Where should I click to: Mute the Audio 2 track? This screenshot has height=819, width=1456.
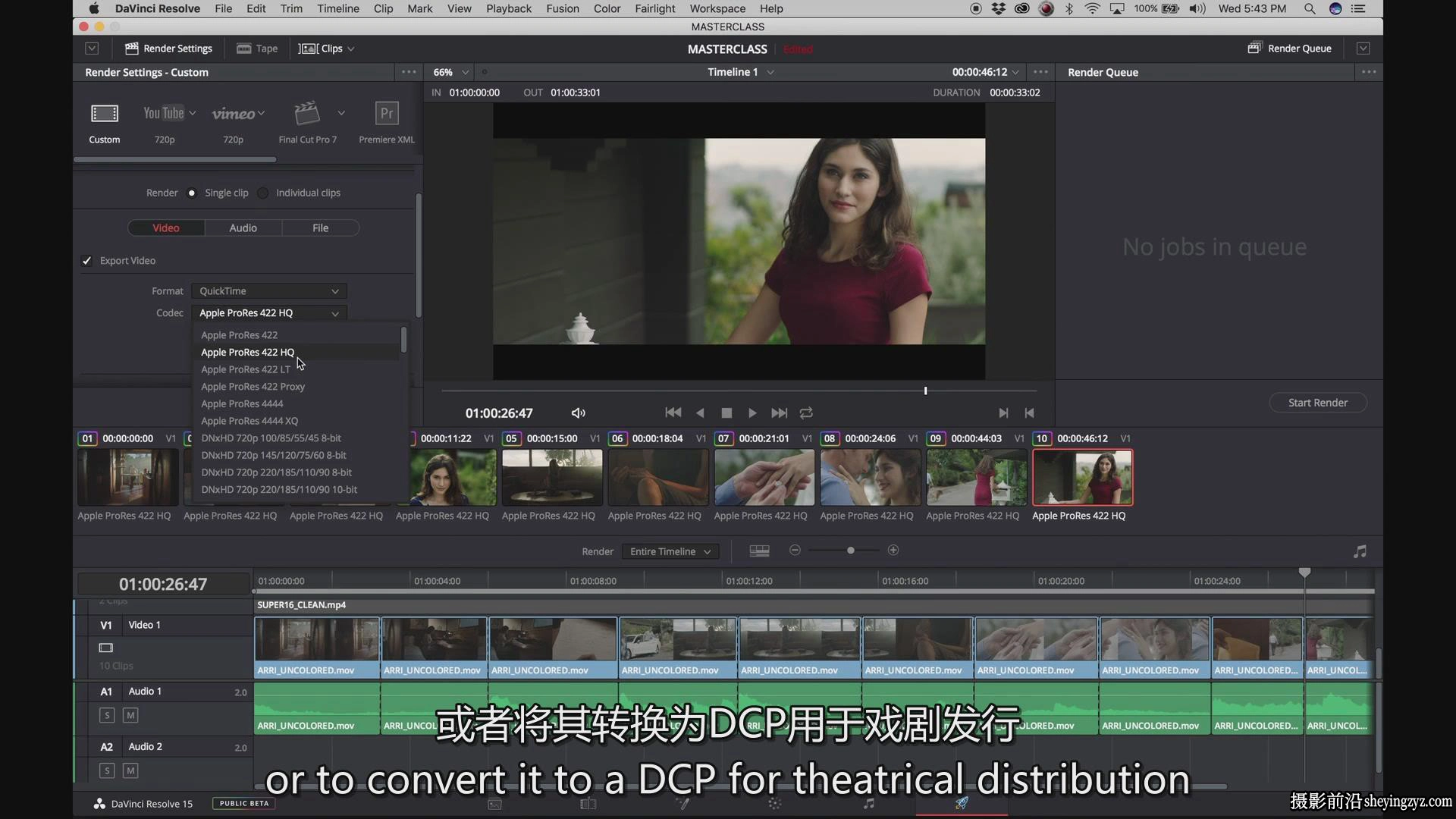tap(130, 770)
